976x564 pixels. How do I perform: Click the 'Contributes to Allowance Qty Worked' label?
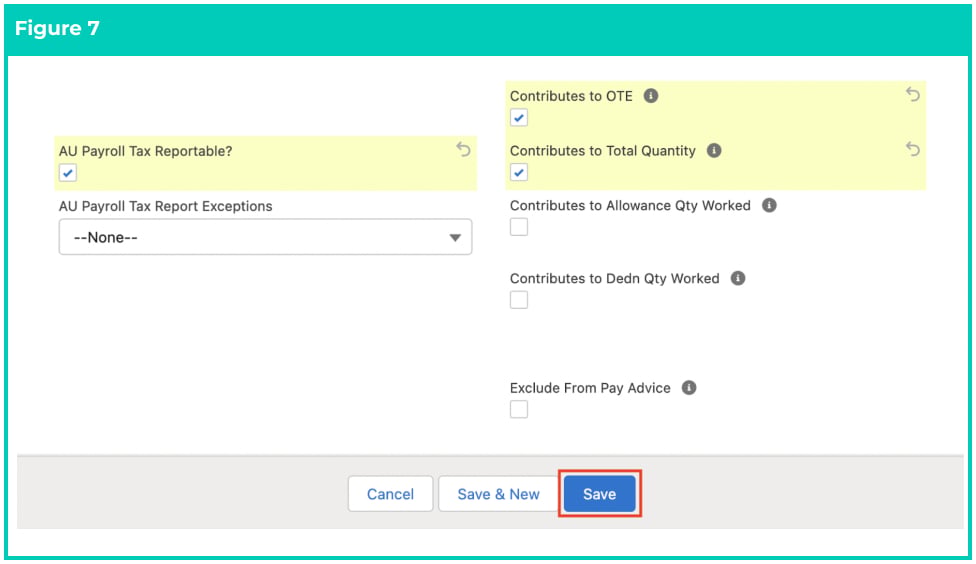630,205
